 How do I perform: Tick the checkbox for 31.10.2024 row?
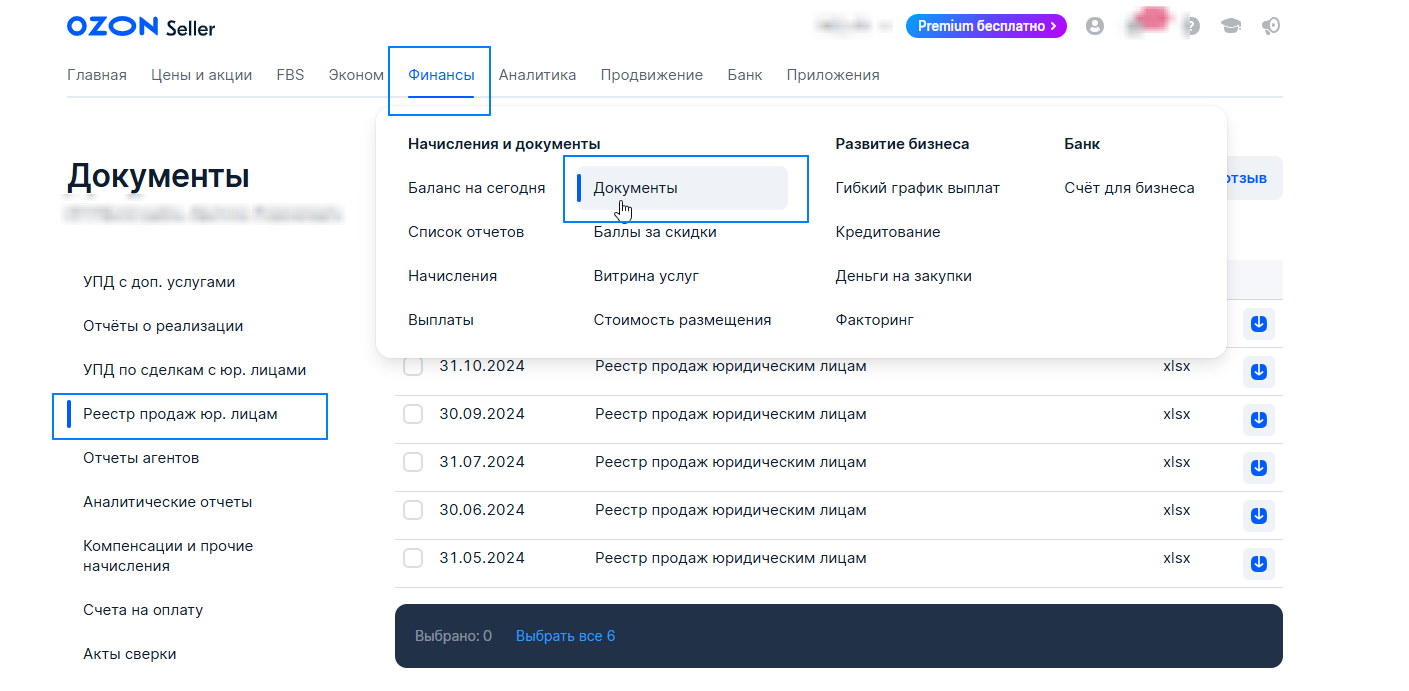[x=413, y=367]
